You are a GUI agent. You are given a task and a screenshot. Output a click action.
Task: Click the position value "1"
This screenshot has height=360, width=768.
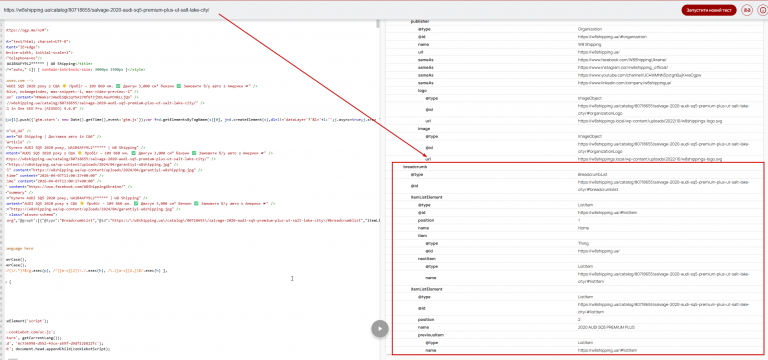point(579,220)
